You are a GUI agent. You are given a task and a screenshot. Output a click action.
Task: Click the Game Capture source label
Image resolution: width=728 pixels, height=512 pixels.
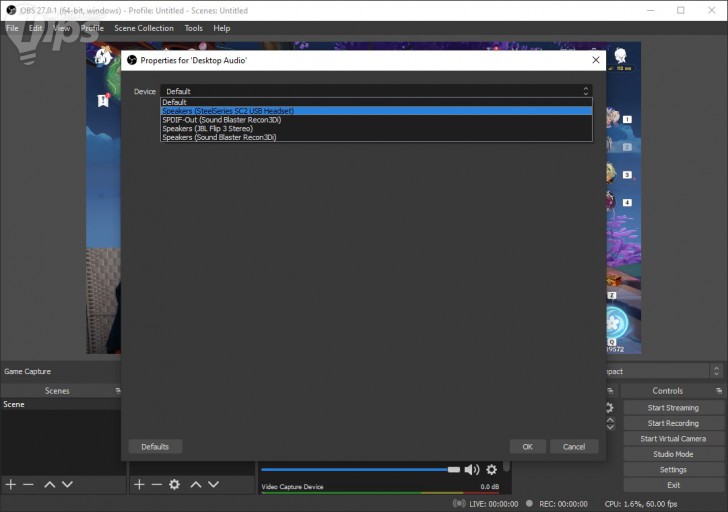coord(27,371)
